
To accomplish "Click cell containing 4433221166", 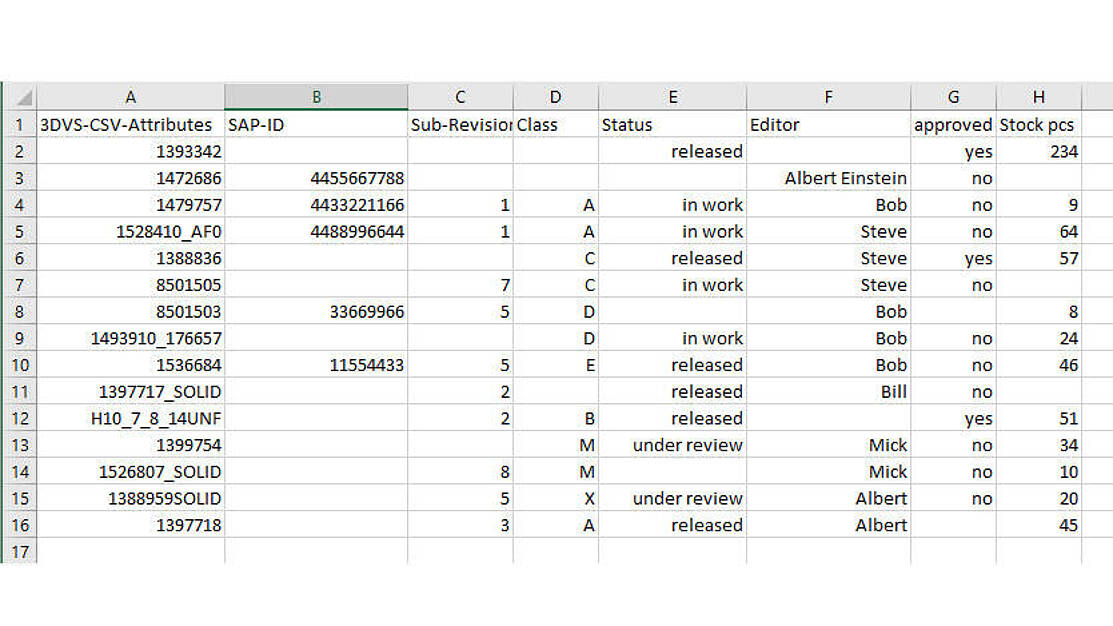I will [316, 205].
